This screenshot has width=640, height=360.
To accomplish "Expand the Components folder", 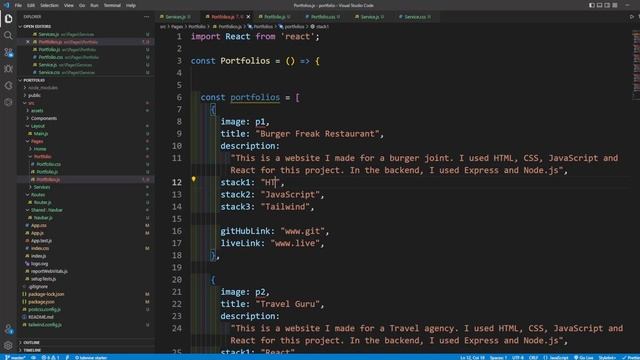I will (x=44, y=118).
